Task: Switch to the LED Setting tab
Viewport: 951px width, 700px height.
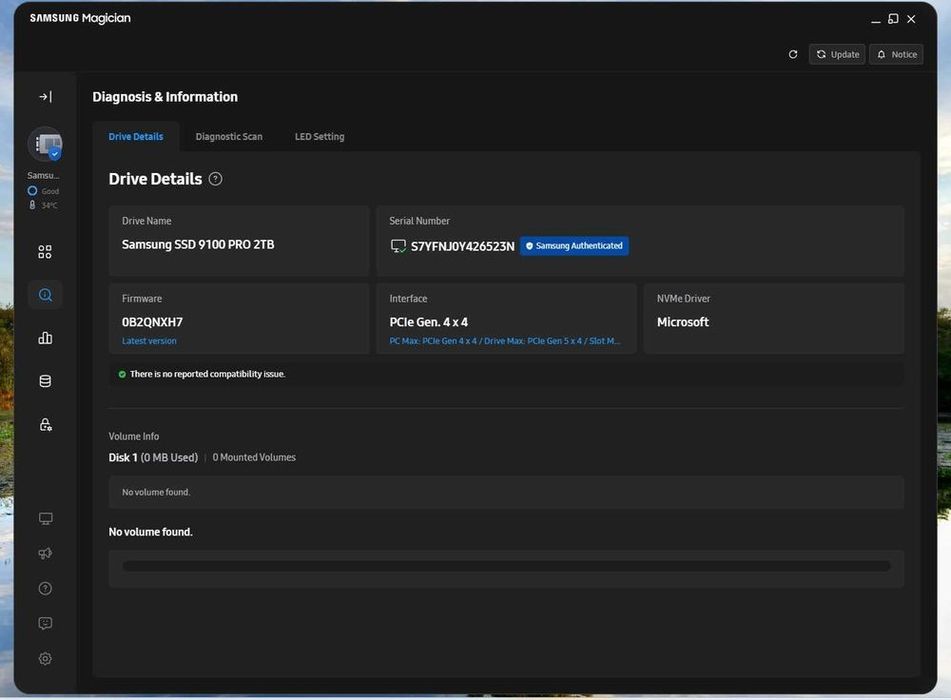Action: point(320,136)
